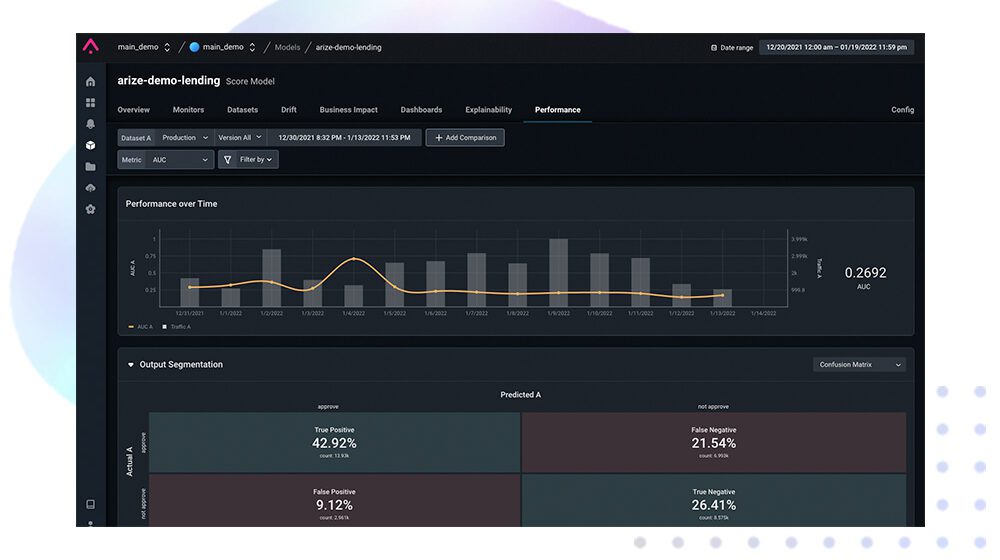Viewport: 1000px width, 560px height.
Task: Click the Add Comparison button
Action: [x=465, y=138]
